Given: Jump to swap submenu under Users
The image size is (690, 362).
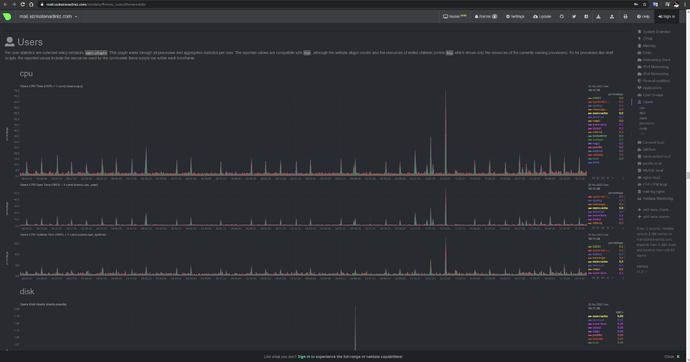Looking at the screenshot, I should tap(643, 128).
